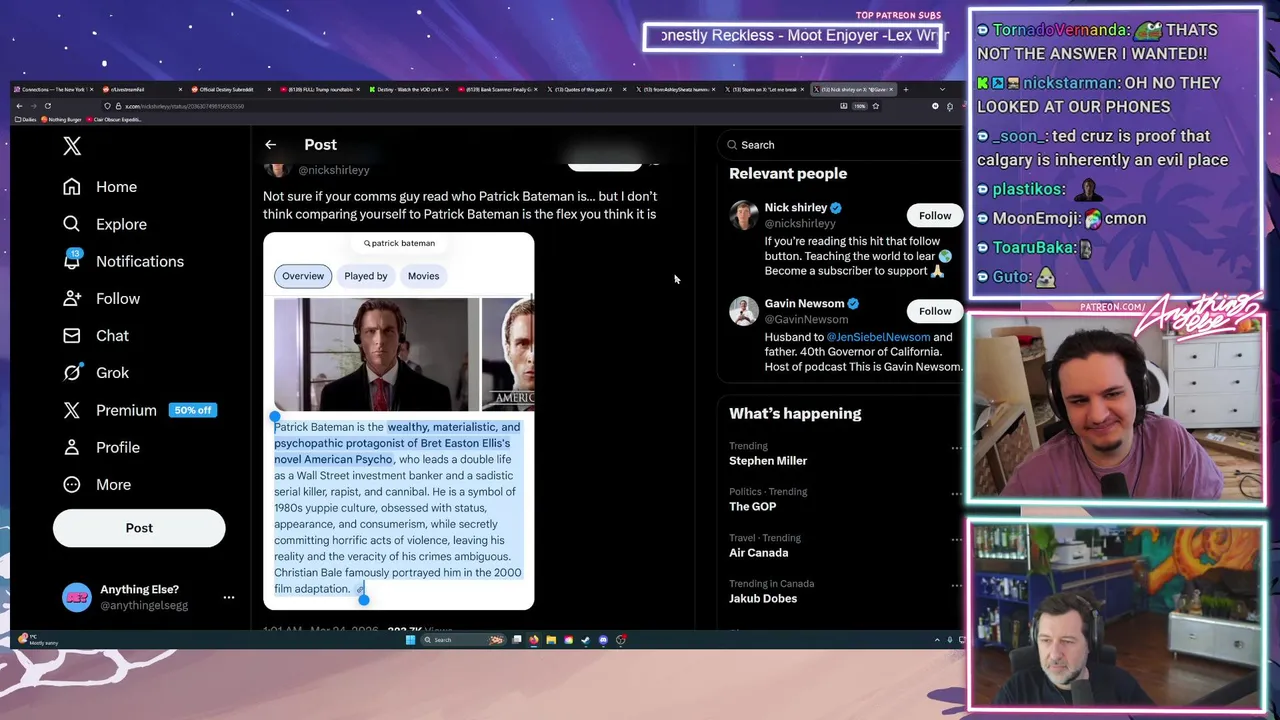Image resolution: width=1280 pixels, height=720 pixels.
Task: Follow Nick shirley
Action: click(x=935, y=216)
